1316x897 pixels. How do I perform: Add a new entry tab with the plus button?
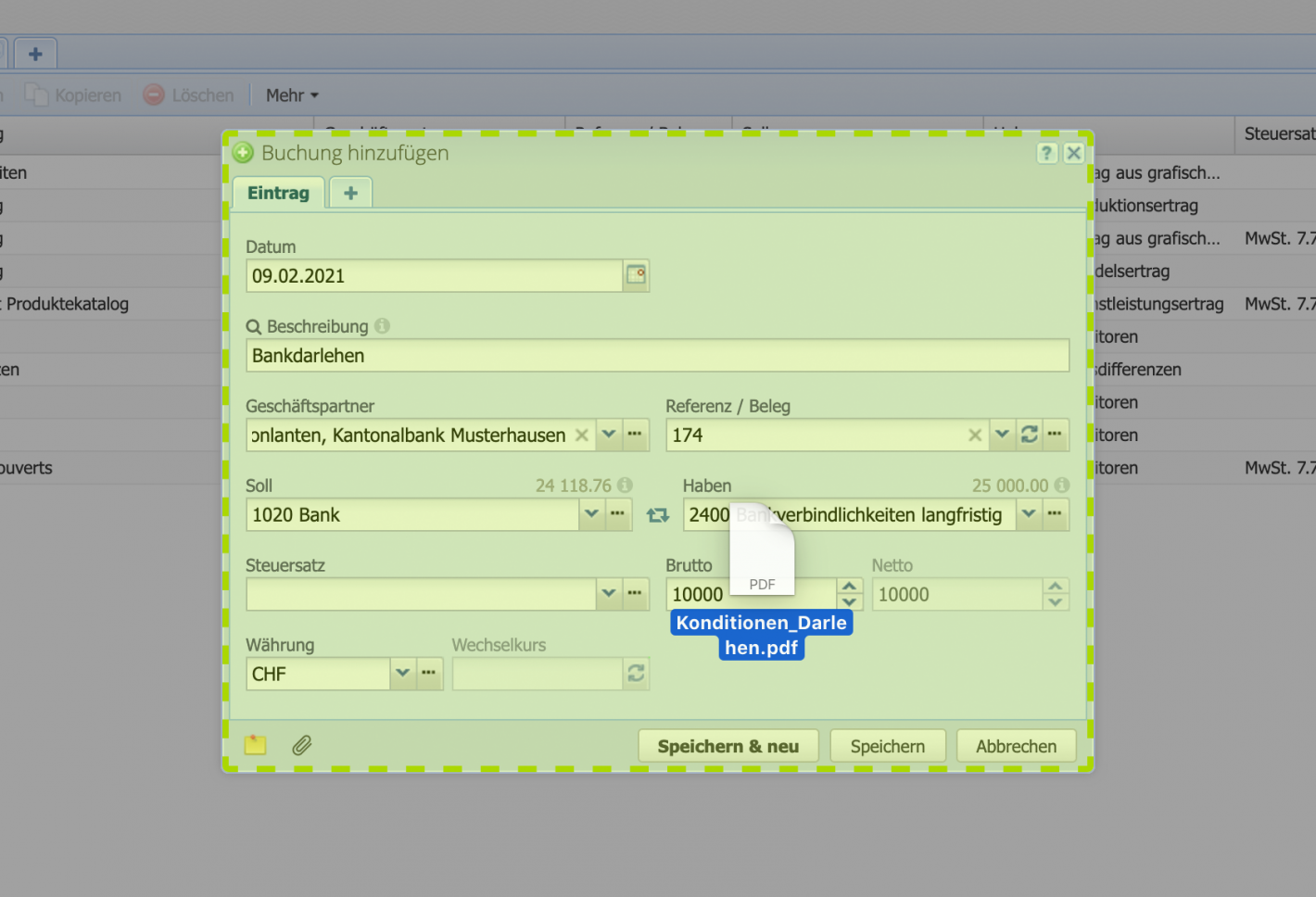click(350, 192)
